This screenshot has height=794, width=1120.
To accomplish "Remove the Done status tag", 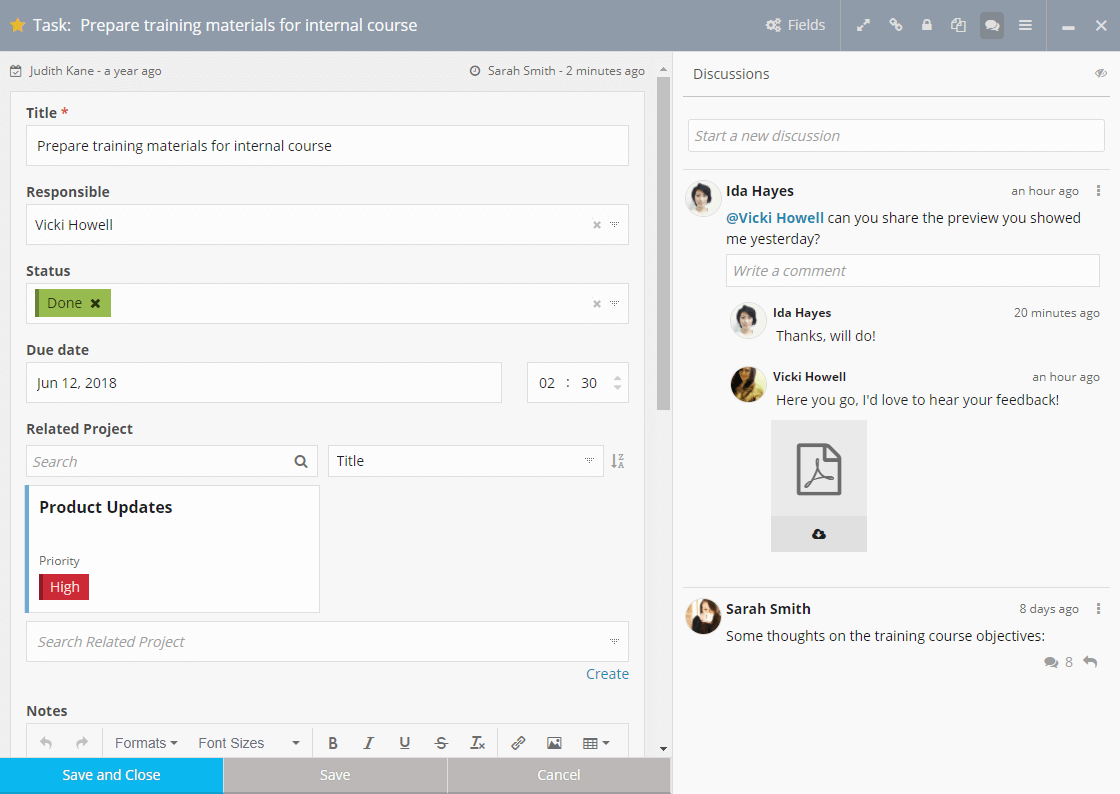I will tap(96, 303).
